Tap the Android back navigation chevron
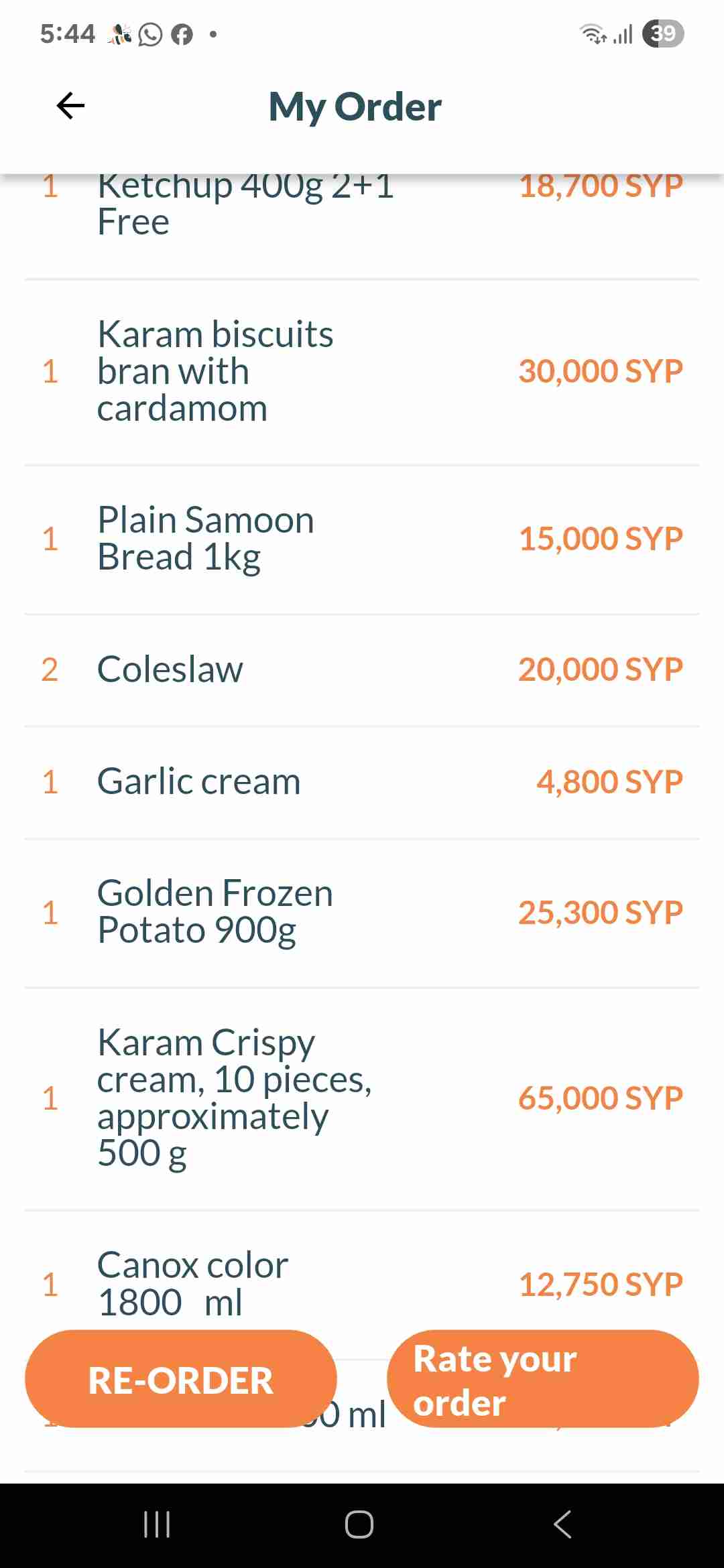The image size is (724, 1568). click(x=563, y=1524)
